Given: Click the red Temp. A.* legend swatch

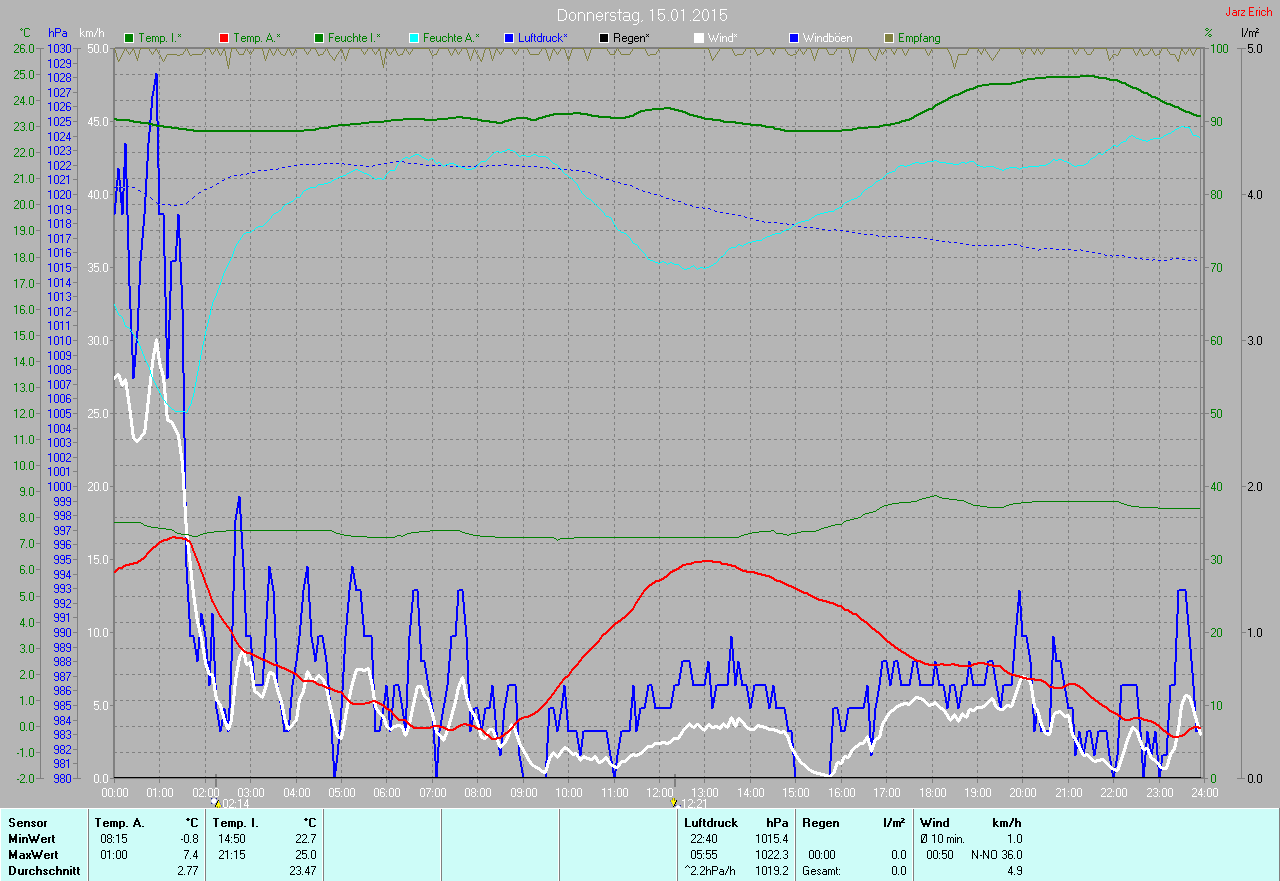Looking at the screenshot, I should click(x=224, y=38).
